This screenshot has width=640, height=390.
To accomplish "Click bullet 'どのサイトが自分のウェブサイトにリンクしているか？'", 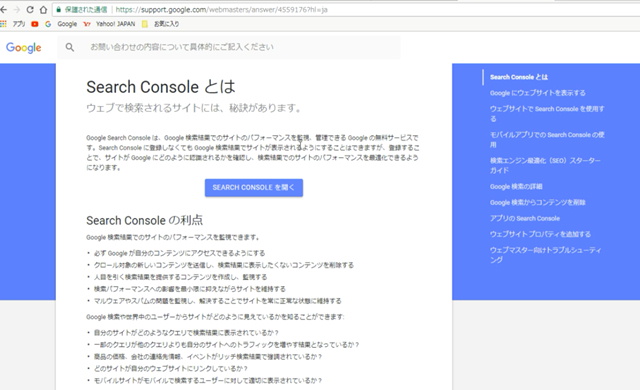I will pos(171,368).
